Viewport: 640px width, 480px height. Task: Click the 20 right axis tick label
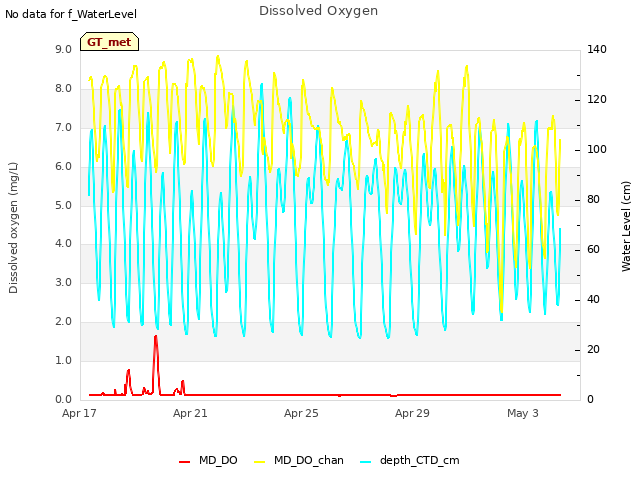click(x=593, y=350)
